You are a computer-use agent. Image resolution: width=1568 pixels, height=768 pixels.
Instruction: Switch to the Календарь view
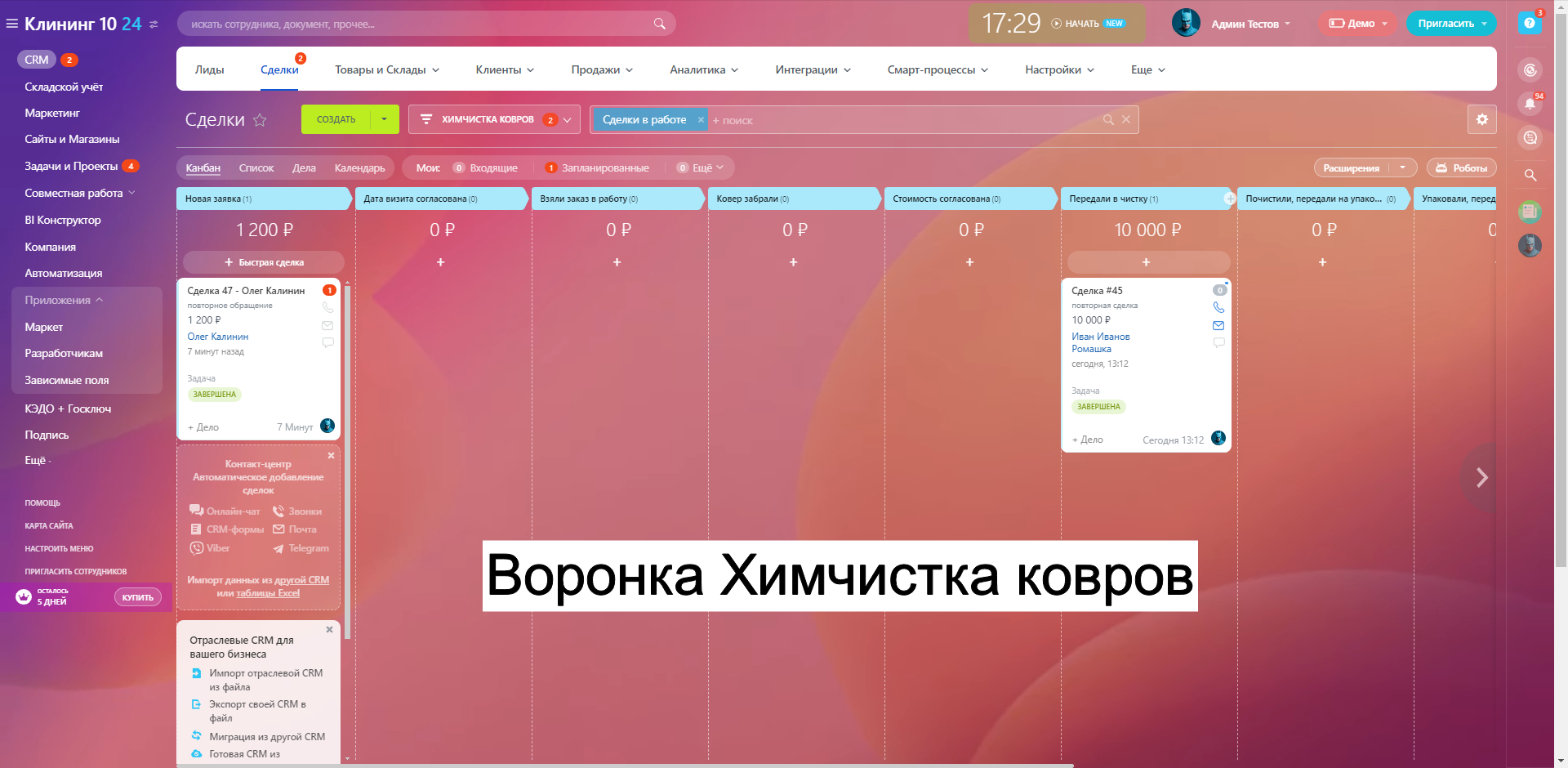coord(359,168)
